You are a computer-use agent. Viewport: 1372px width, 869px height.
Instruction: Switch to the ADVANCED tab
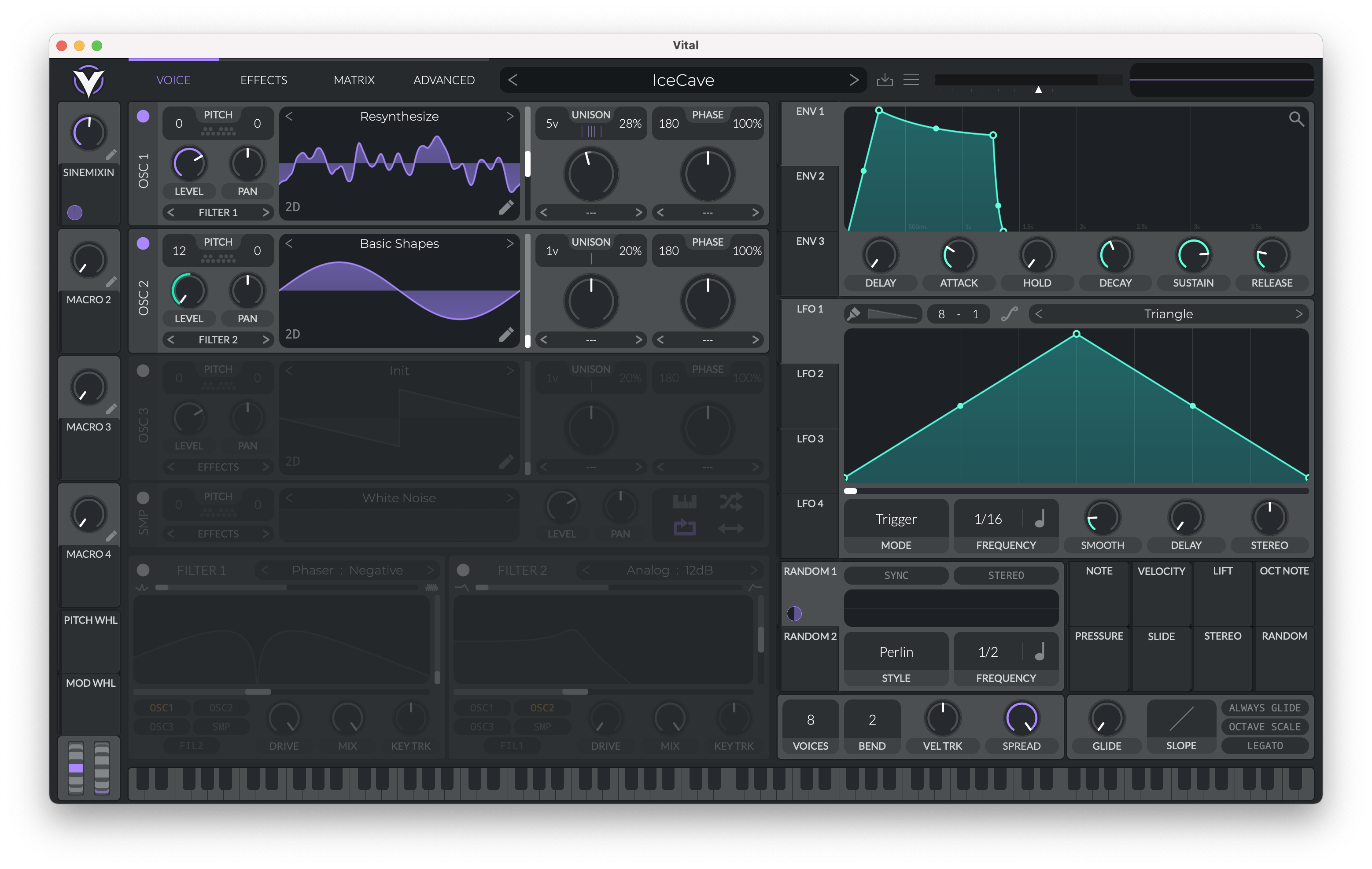tap(444, 80)
